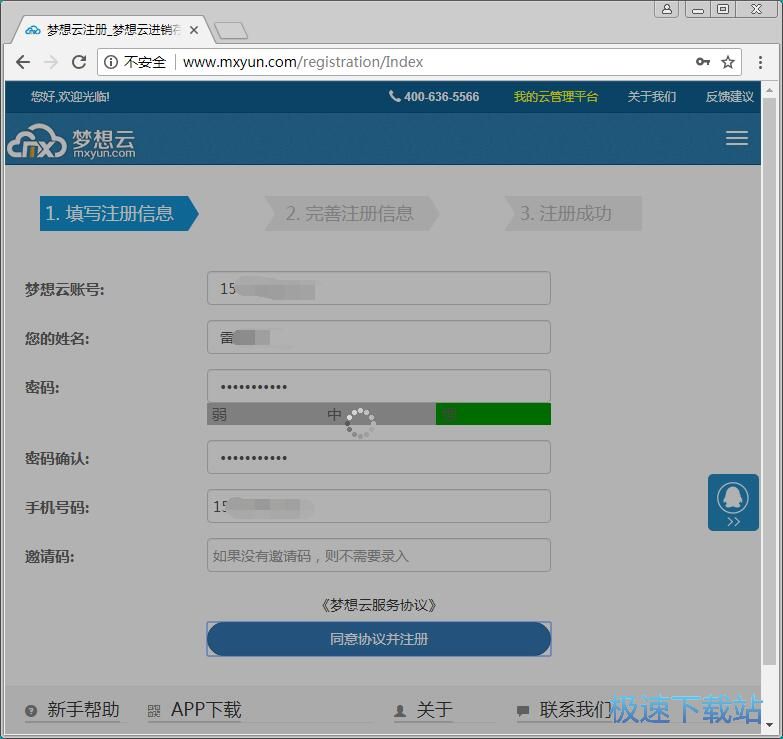
Task: Open saved password key icon
Action: pyautogui.click(x=703, y=62)
